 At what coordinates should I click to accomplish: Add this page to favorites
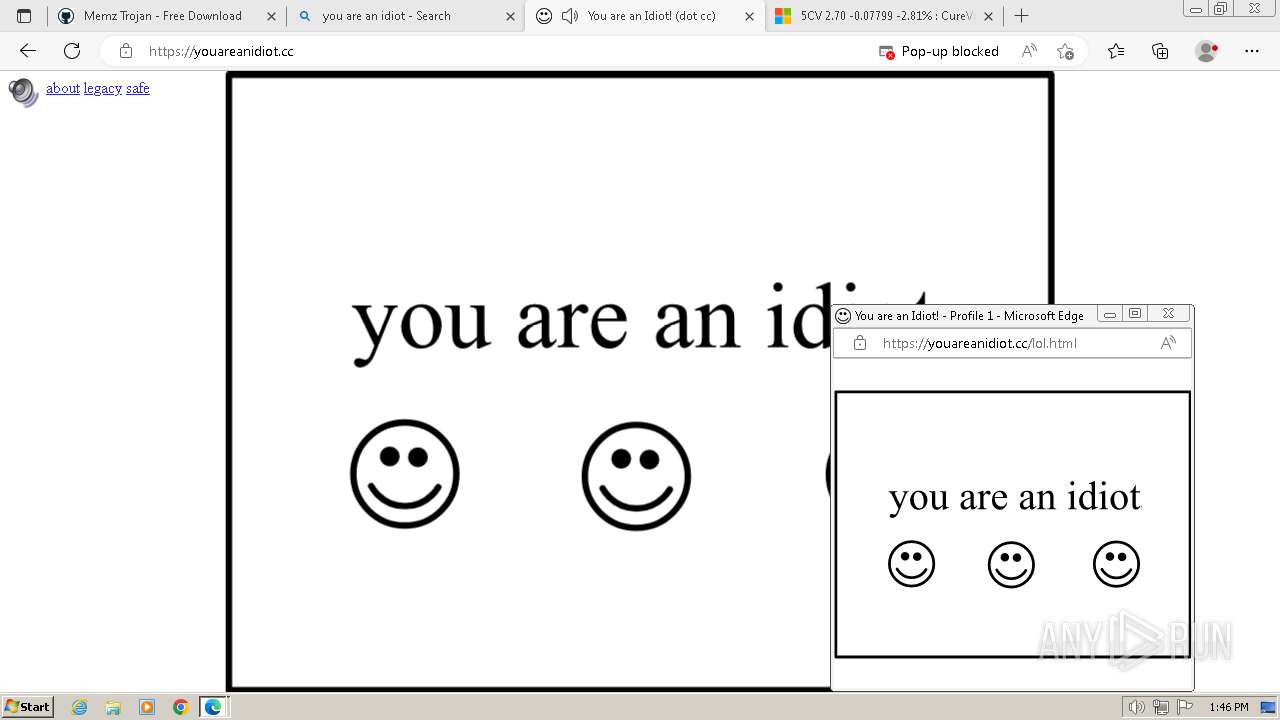[1066, 51]
